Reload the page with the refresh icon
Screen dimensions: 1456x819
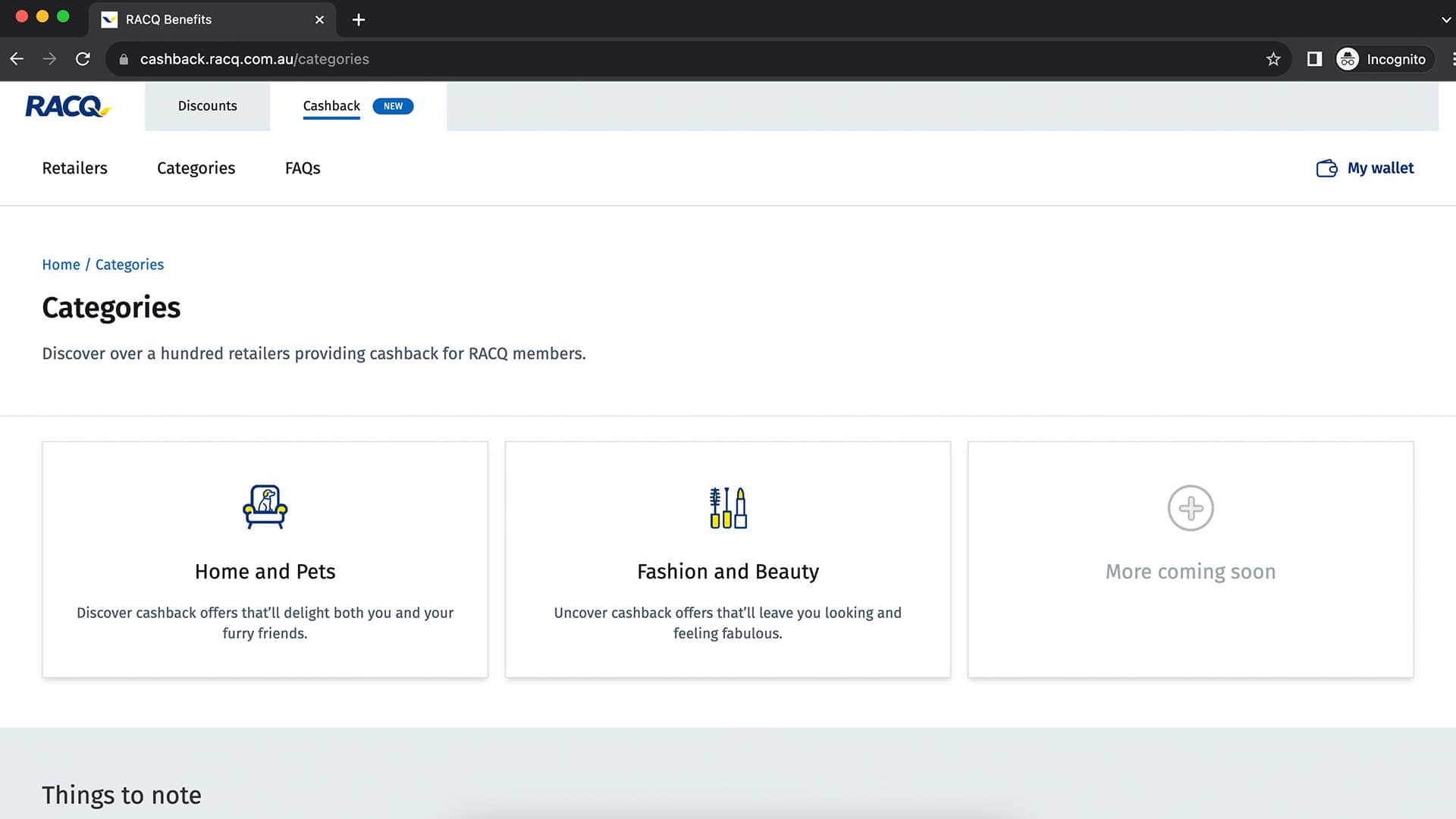point(83,59)
